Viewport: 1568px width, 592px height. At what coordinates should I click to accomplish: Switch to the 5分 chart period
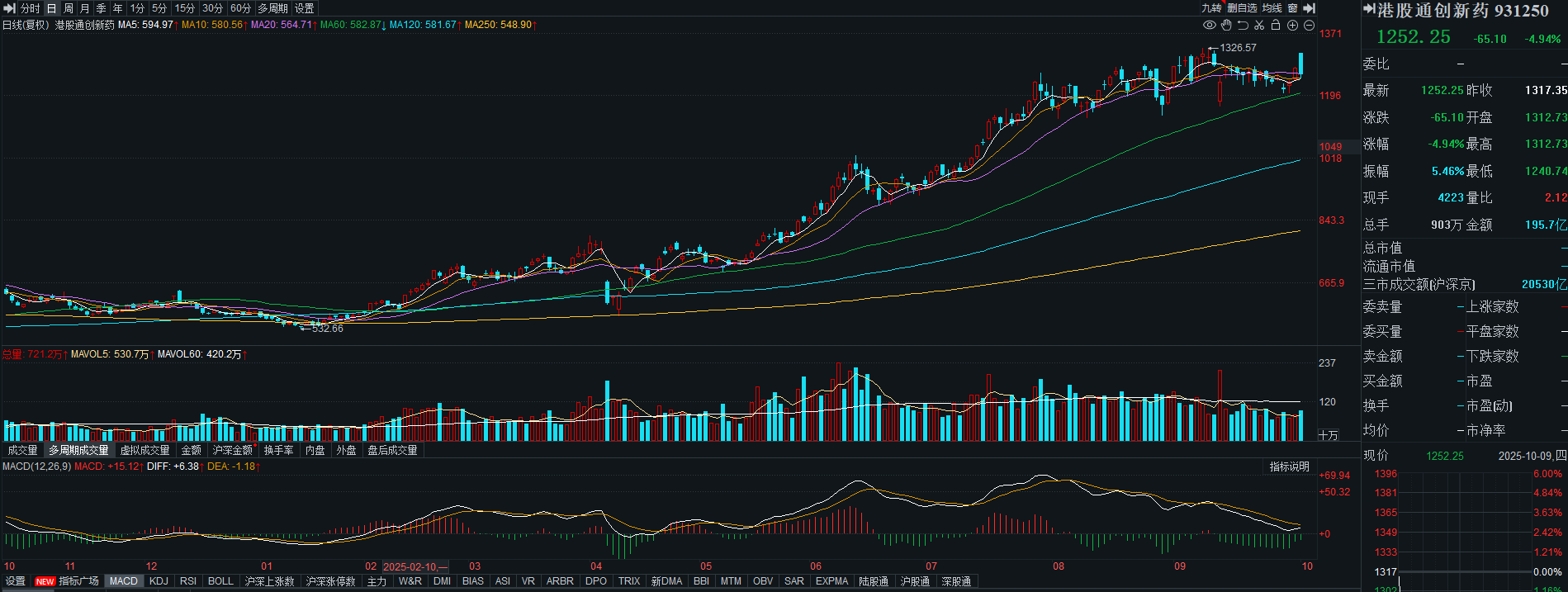(159, 8)
